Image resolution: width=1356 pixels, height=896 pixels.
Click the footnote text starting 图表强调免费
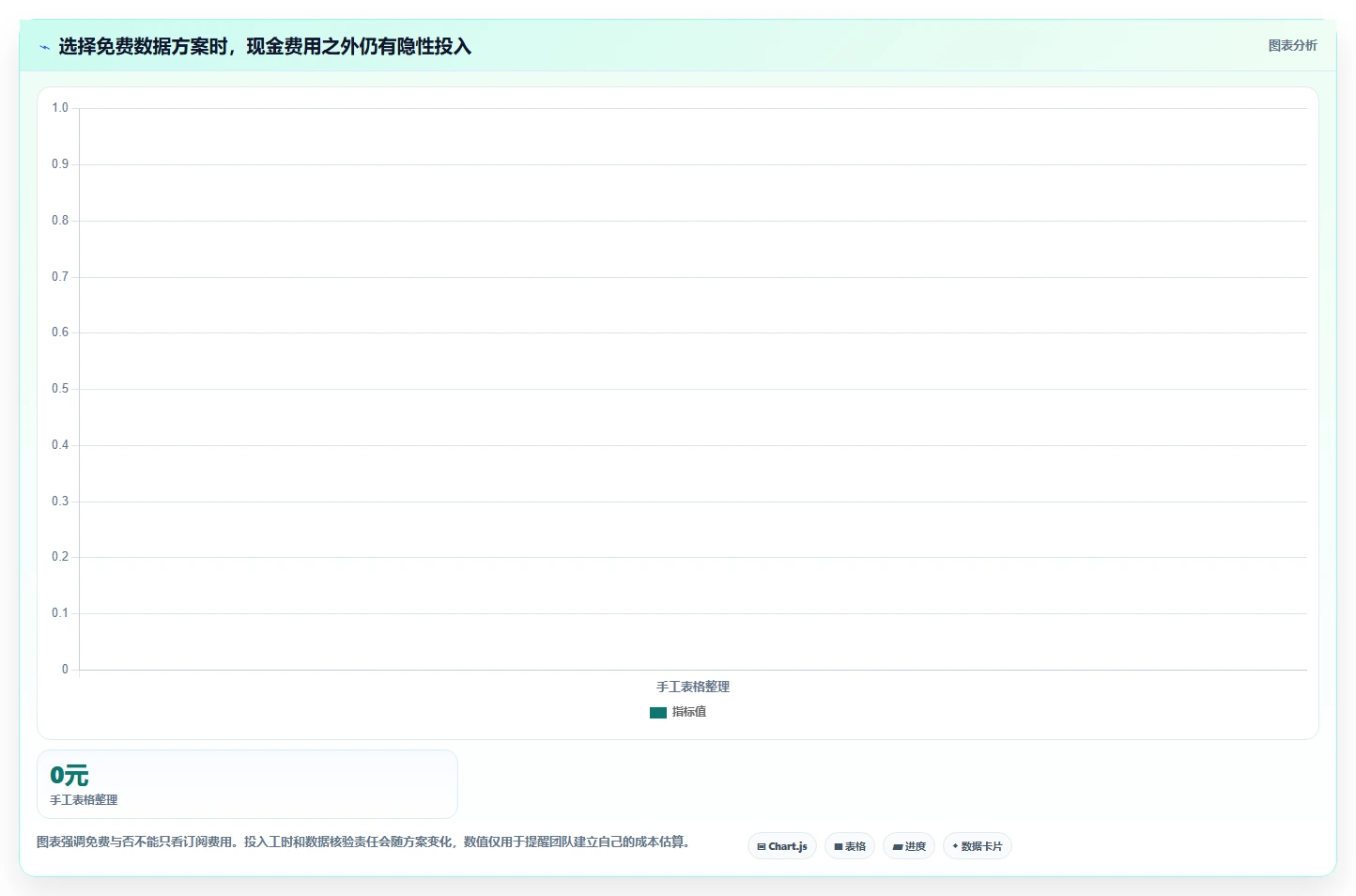[x=366, y=842]
